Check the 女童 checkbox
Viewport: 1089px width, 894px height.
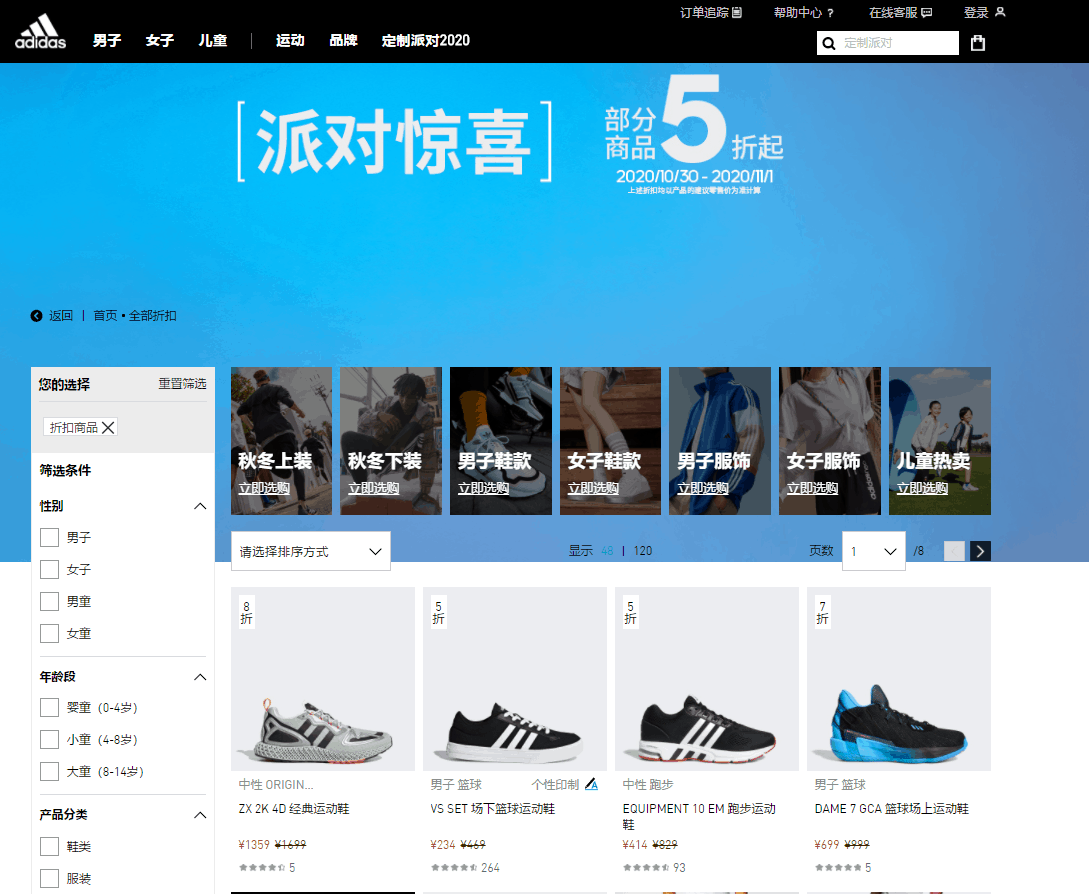(49, 634)
